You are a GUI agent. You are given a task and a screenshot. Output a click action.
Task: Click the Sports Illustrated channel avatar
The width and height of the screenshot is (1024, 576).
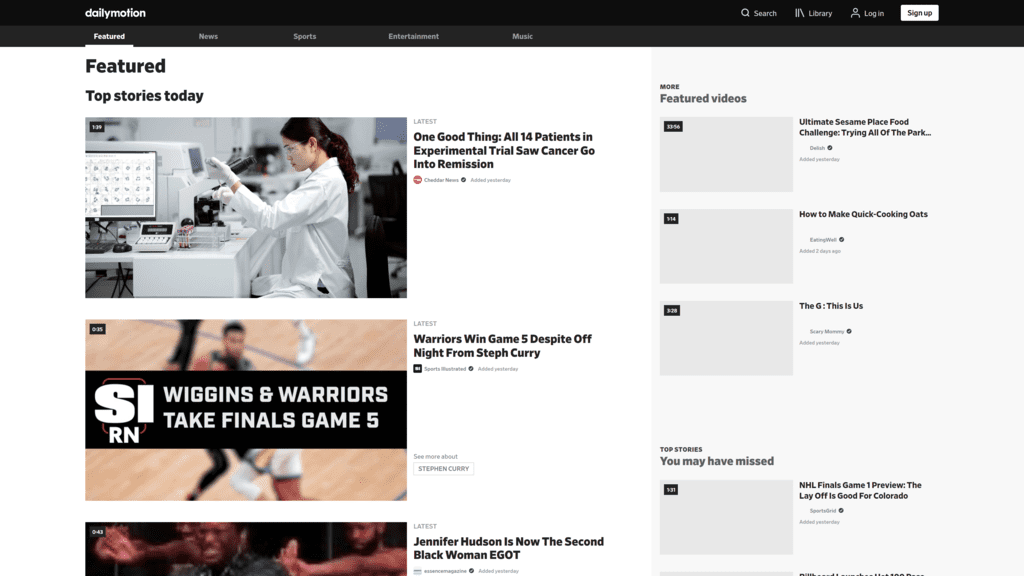417,369
